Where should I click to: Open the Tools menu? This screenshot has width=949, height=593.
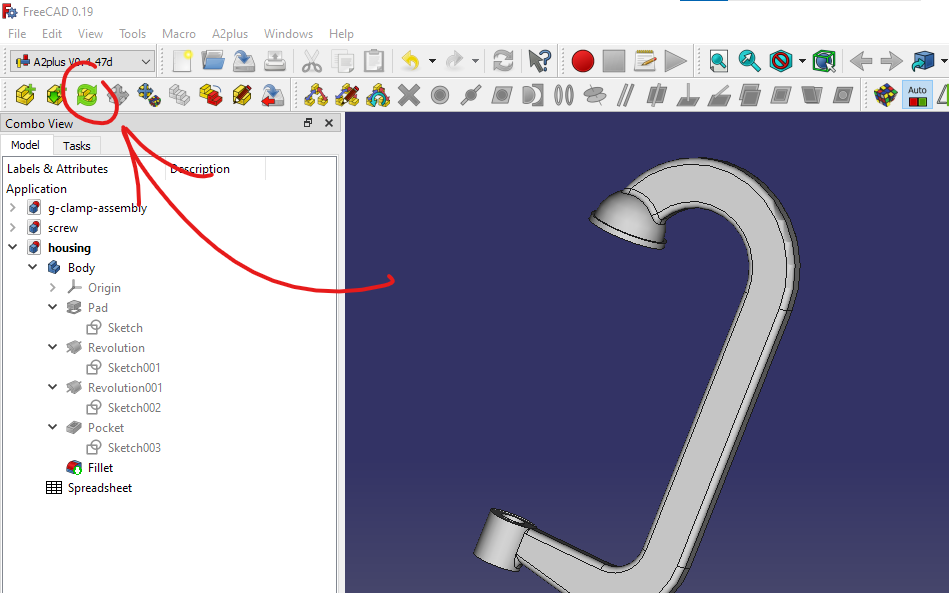pos(132,34)
